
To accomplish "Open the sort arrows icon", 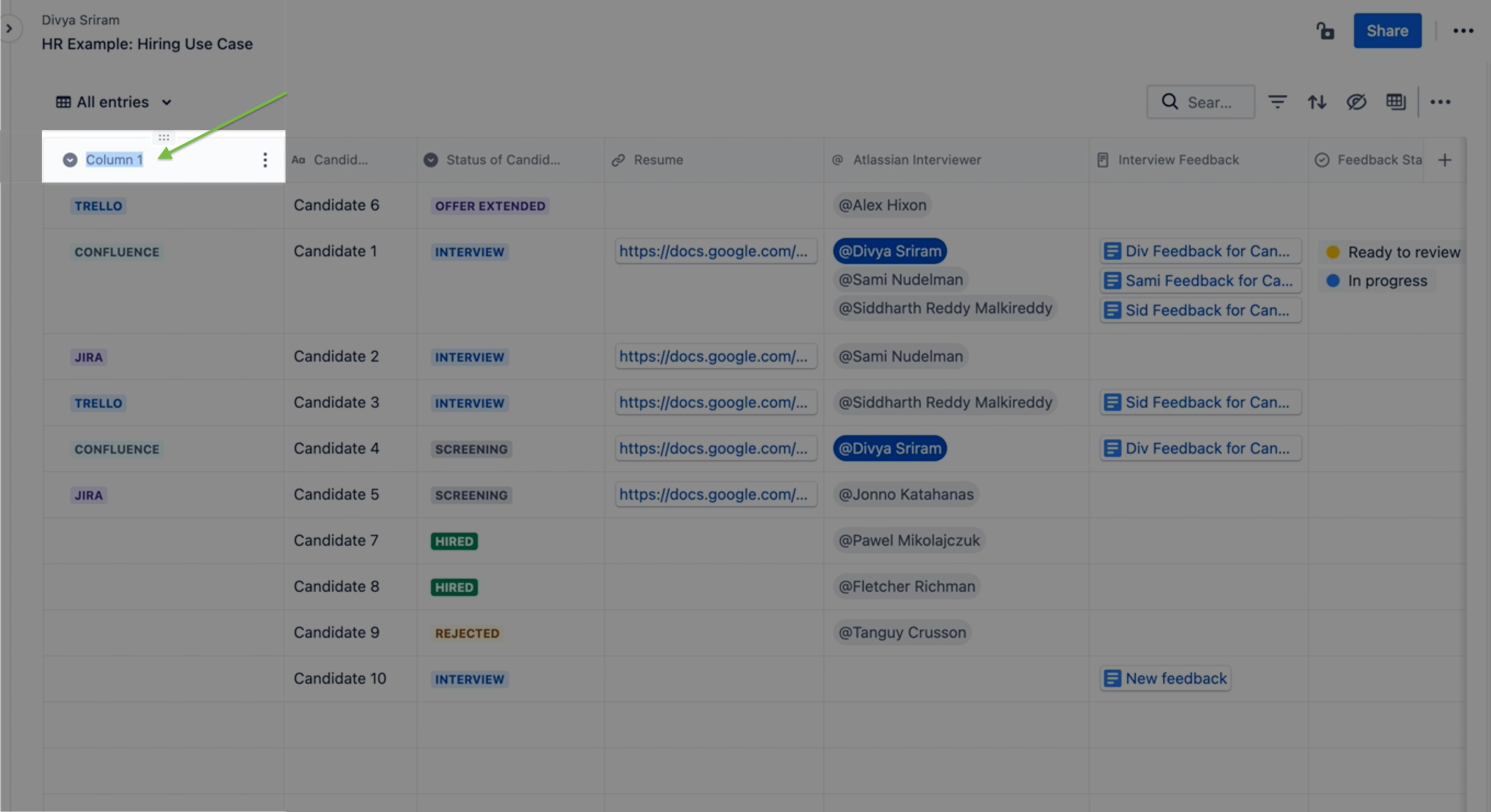I will tap(1317, 102).
